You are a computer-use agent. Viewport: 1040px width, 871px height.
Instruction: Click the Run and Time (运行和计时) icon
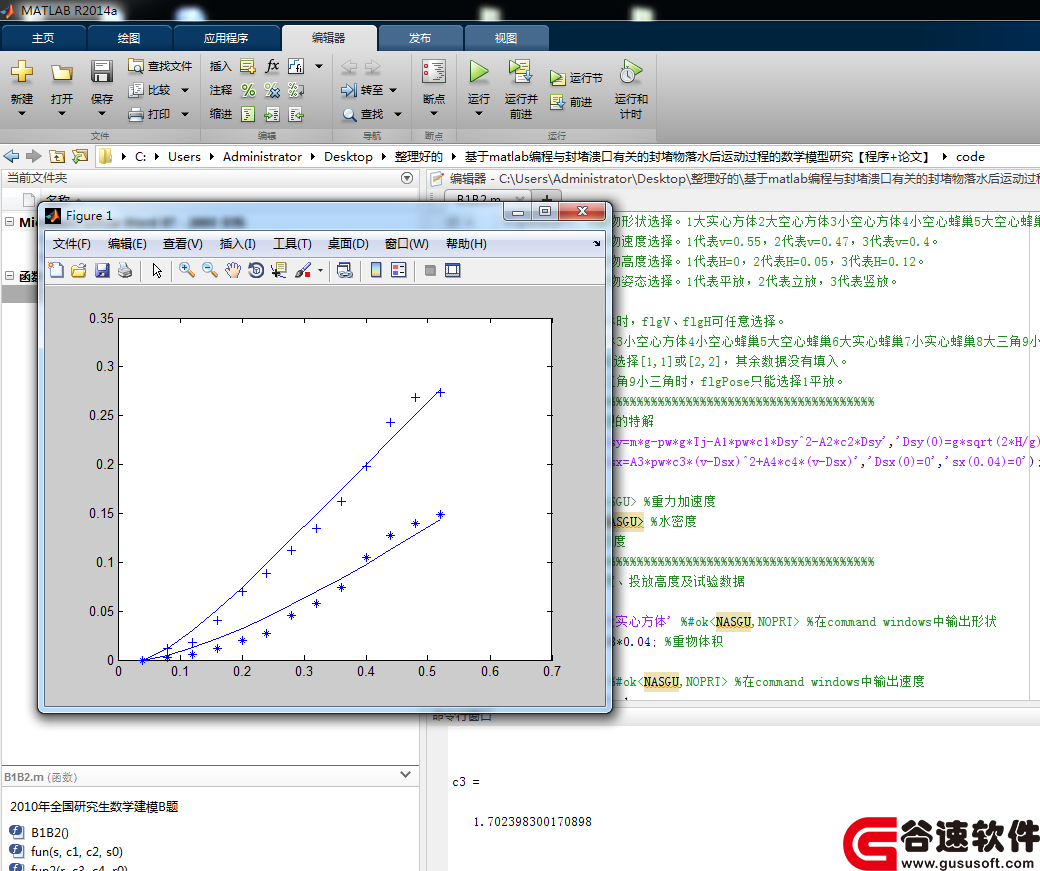(631, 72)
